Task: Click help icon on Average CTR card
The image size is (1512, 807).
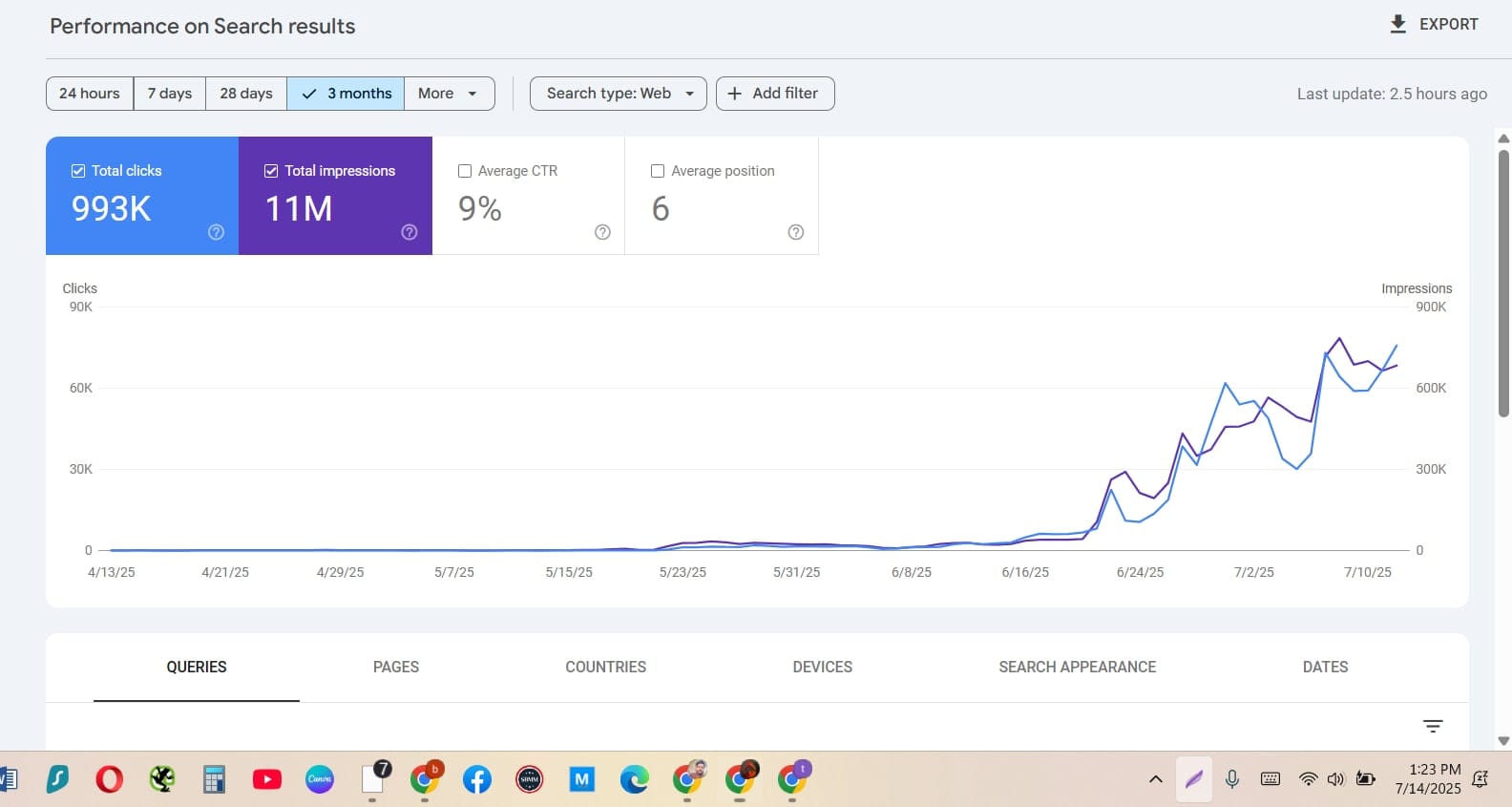Action: pyautogui.click(x=602, y=232)
